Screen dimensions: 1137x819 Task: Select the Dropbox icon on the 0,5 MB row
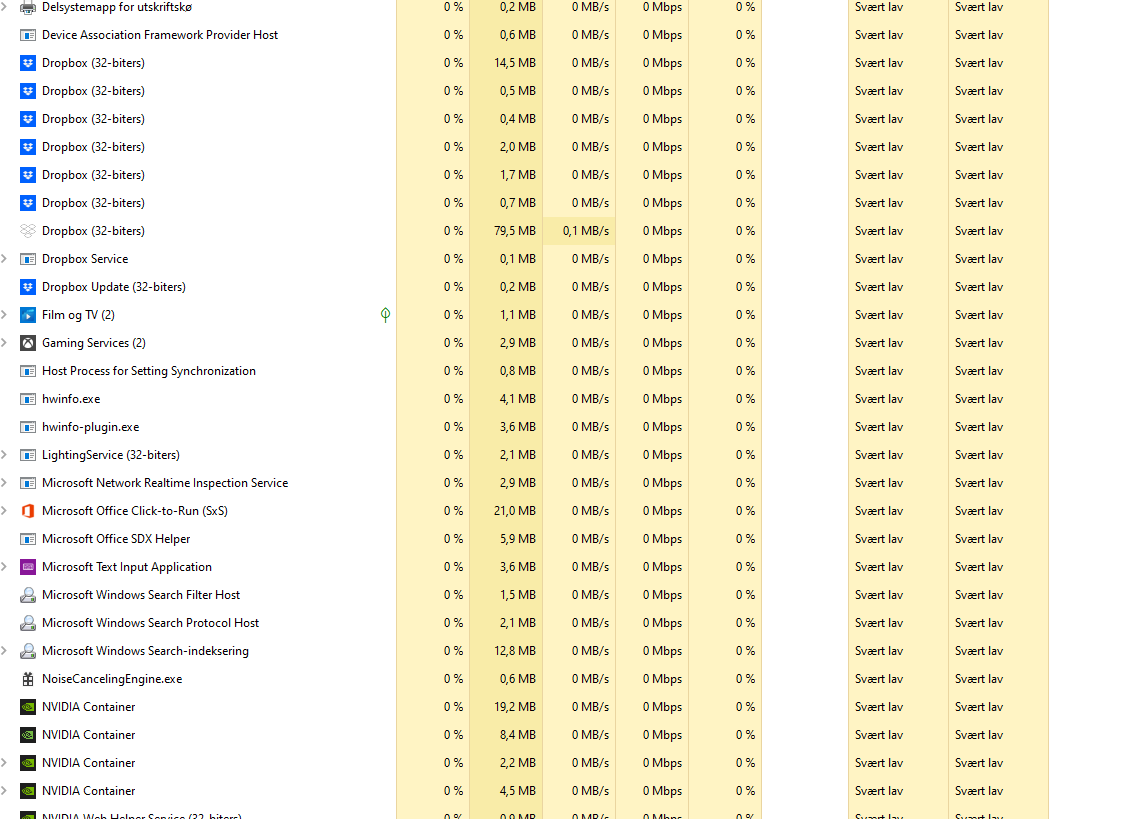[28, 91]
